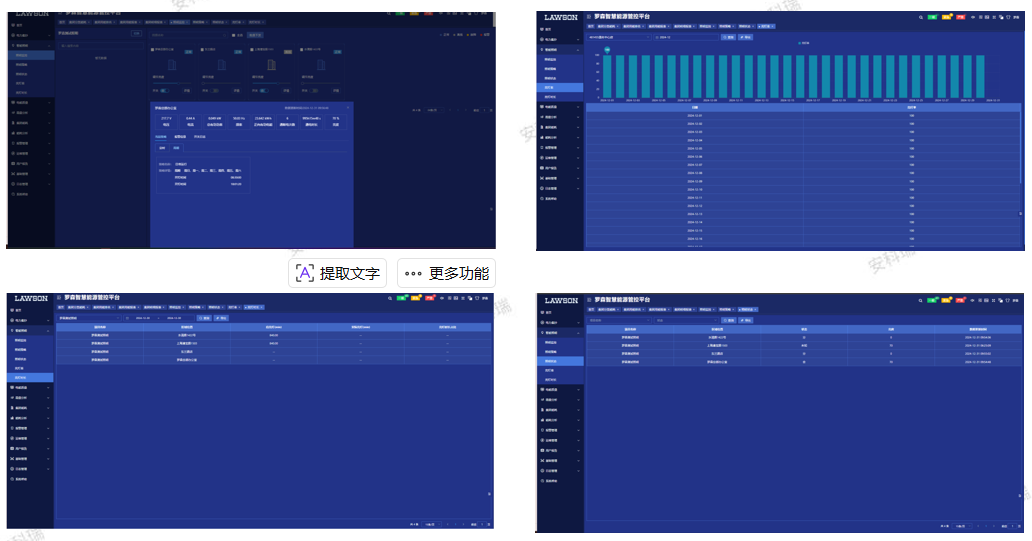This screenshot has width=1032, height=541.
Task: Open page-size dropdown in date-range table window footer
Action: coord(432,524)
